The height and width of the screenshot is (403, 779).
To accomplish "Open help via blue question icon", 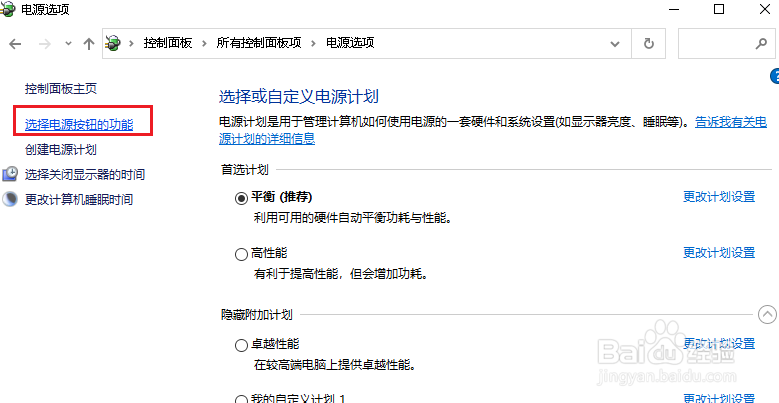I will pos(775,76).
